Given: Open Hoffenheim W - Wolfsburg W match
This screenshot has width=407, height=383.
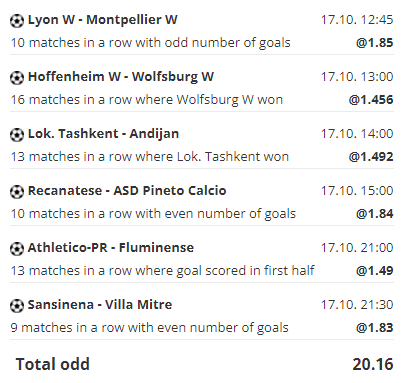Looking at the screenshot, I should click(x=121, y=77).
